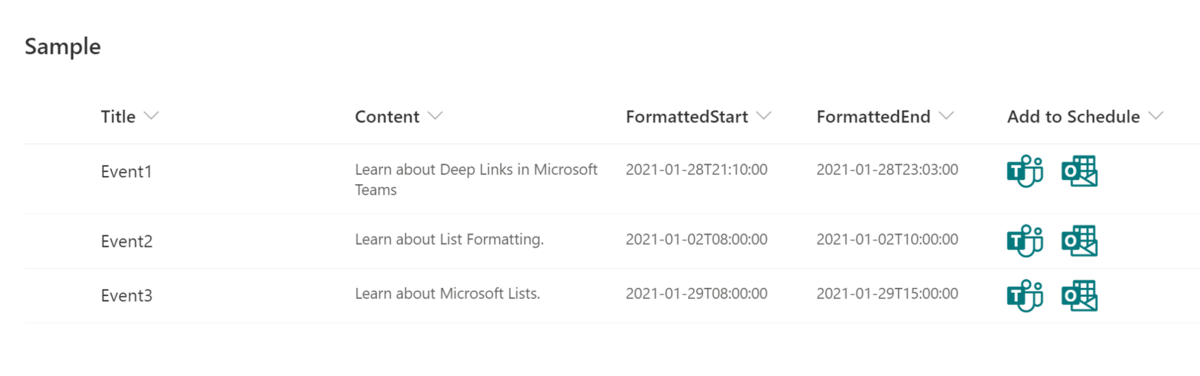Add Event2 to schedule via Teams icon

pyautogui.click(x=1025, y=241)
